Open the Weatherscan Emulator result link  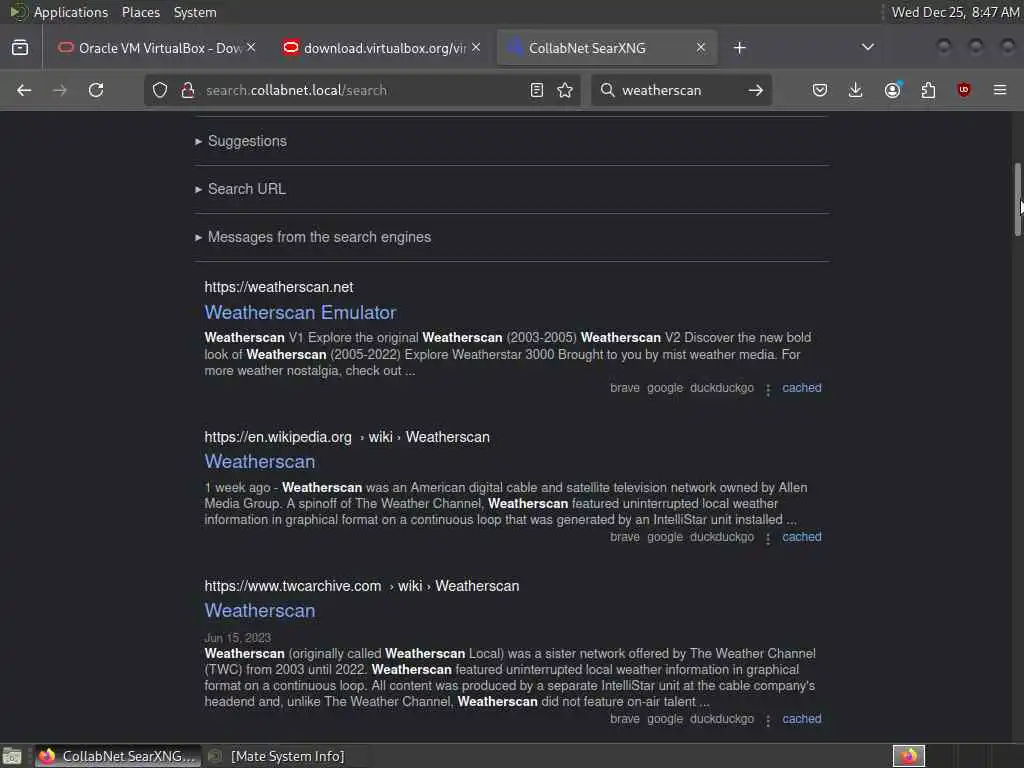pos(300,312)
